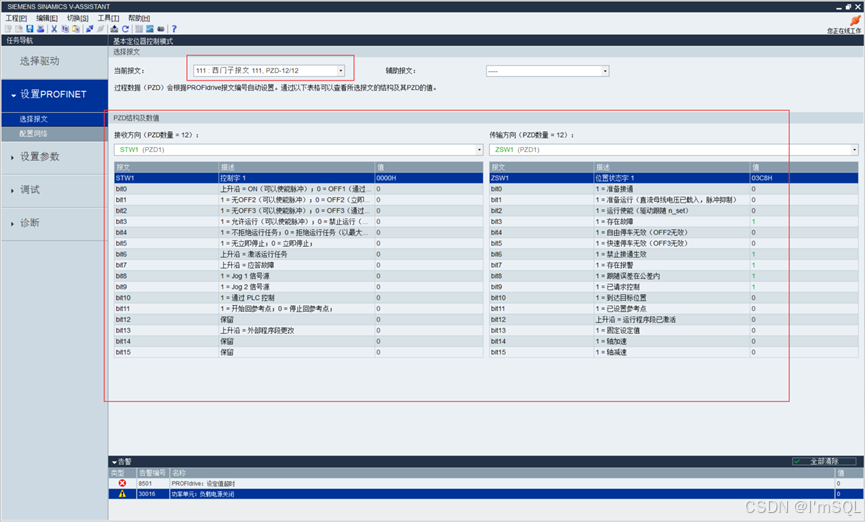The height and width of the screenshot is (522, 865).
Task: Select ZSW1 bit14 row 1 = 轴加速
Action: (x=674, y=341)
